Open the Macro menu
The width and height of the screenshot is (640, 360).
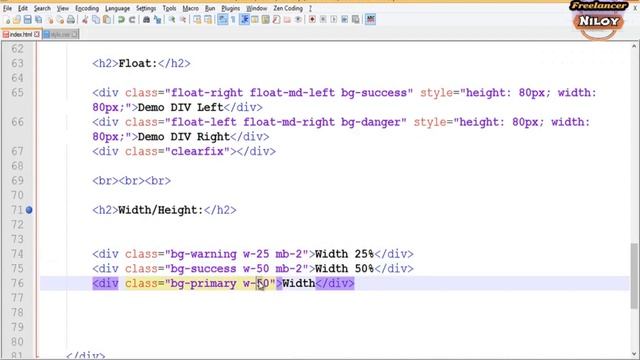click(190, 8)
